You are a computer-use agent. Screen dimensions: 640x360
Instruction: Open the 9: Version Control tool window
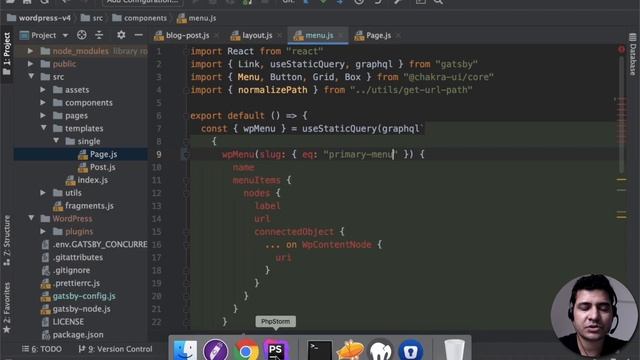point(116,349)
